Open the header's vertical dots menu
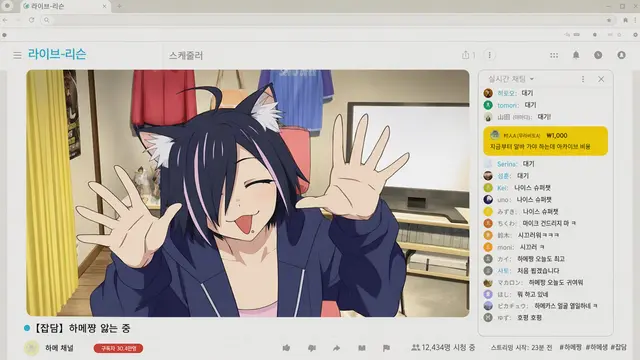Viewport: 640px width, 360px height. click(489, 55)
